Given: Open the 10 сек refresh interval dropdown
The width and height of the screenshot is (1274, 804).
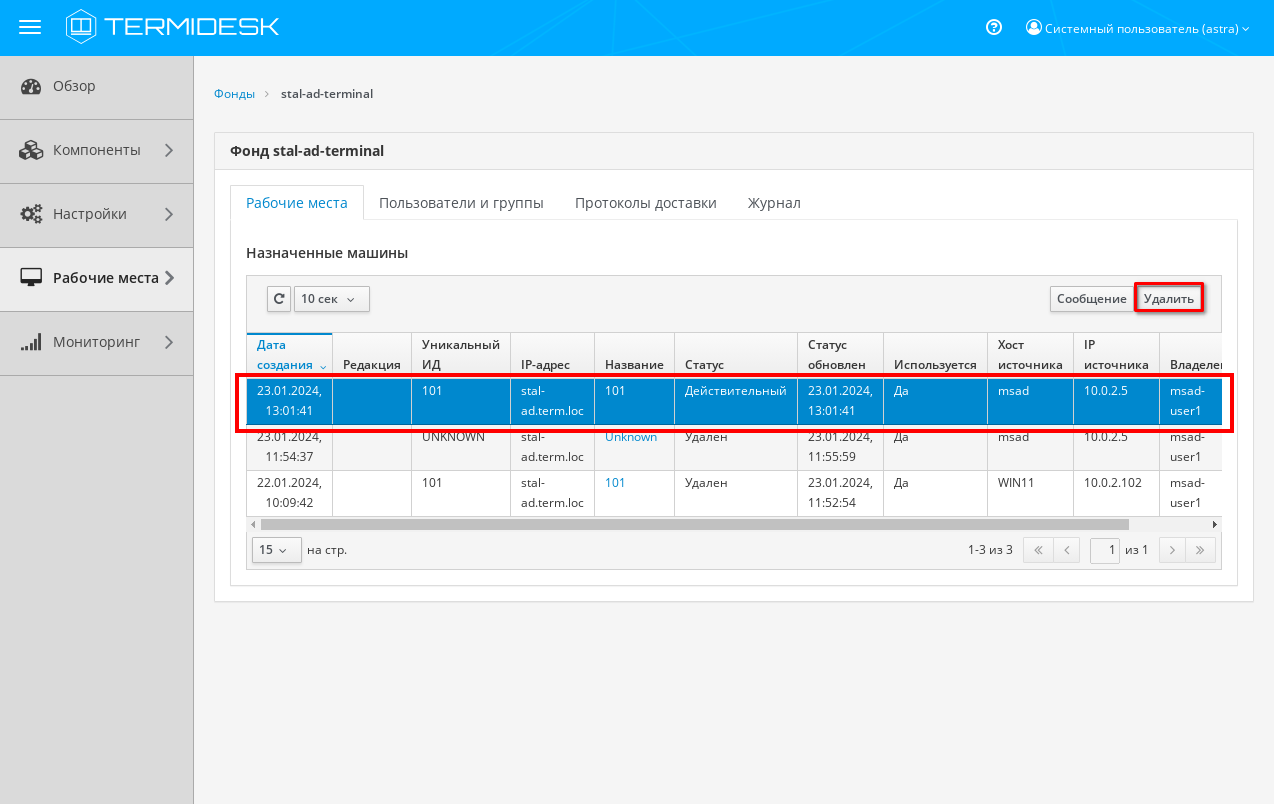Looking at the screenshot, I should coord(331,299).
